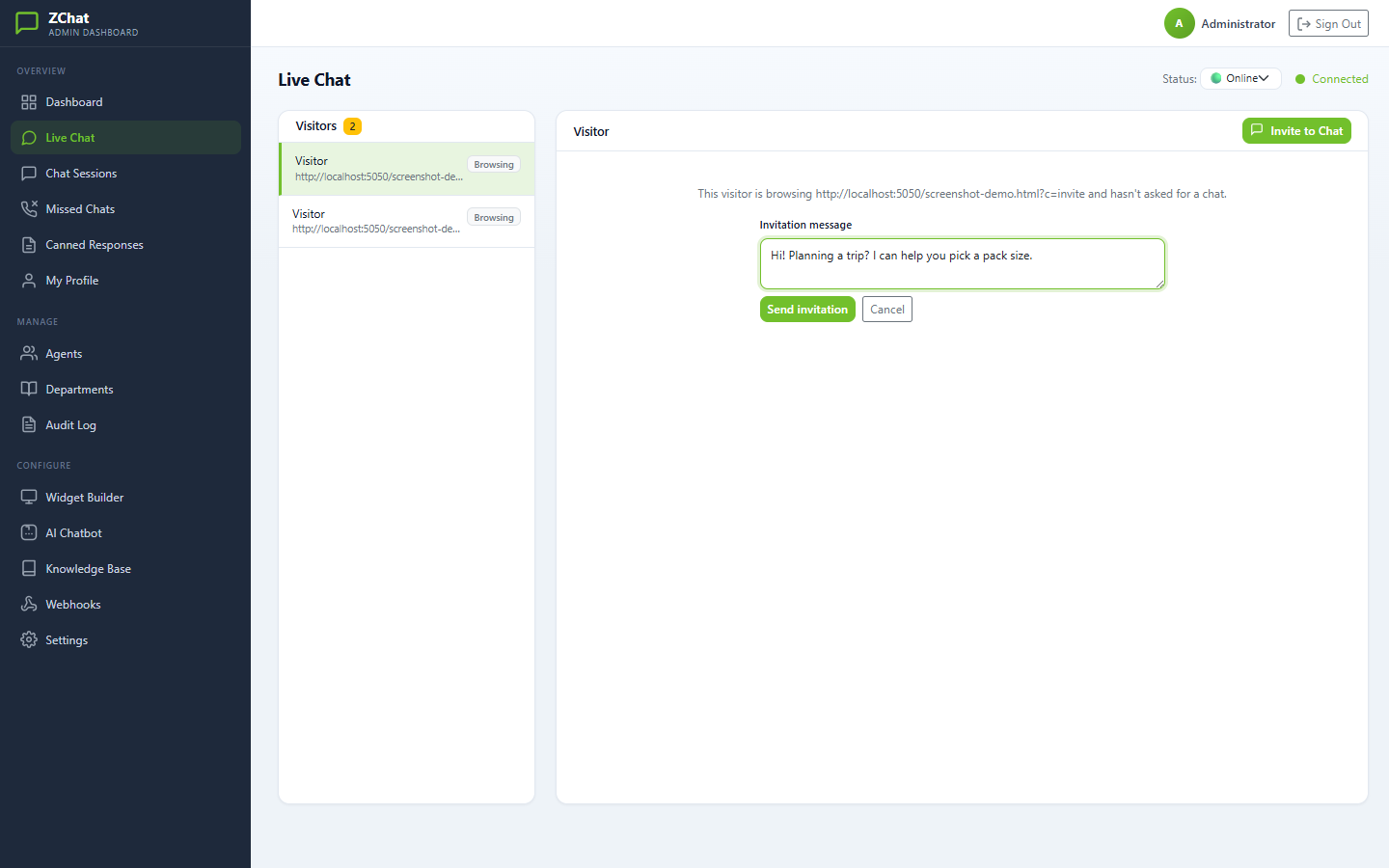Click the sign out arrow icon
The image size is (1389, 868).
pyautogui.click(x=1304, y=24)
